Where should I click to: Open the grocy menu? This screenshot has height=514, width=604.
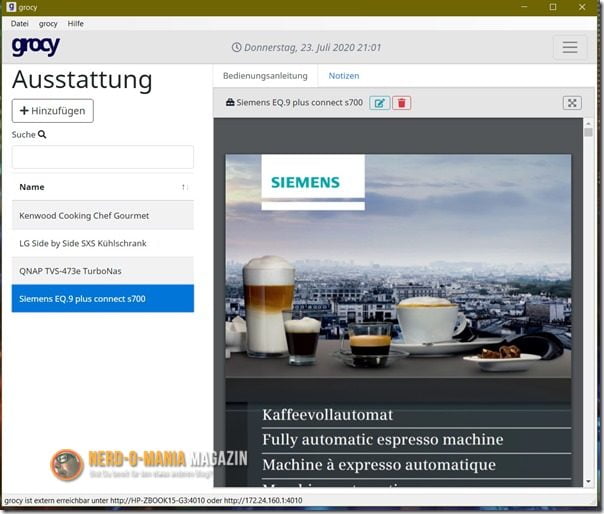tap(48, 24)
